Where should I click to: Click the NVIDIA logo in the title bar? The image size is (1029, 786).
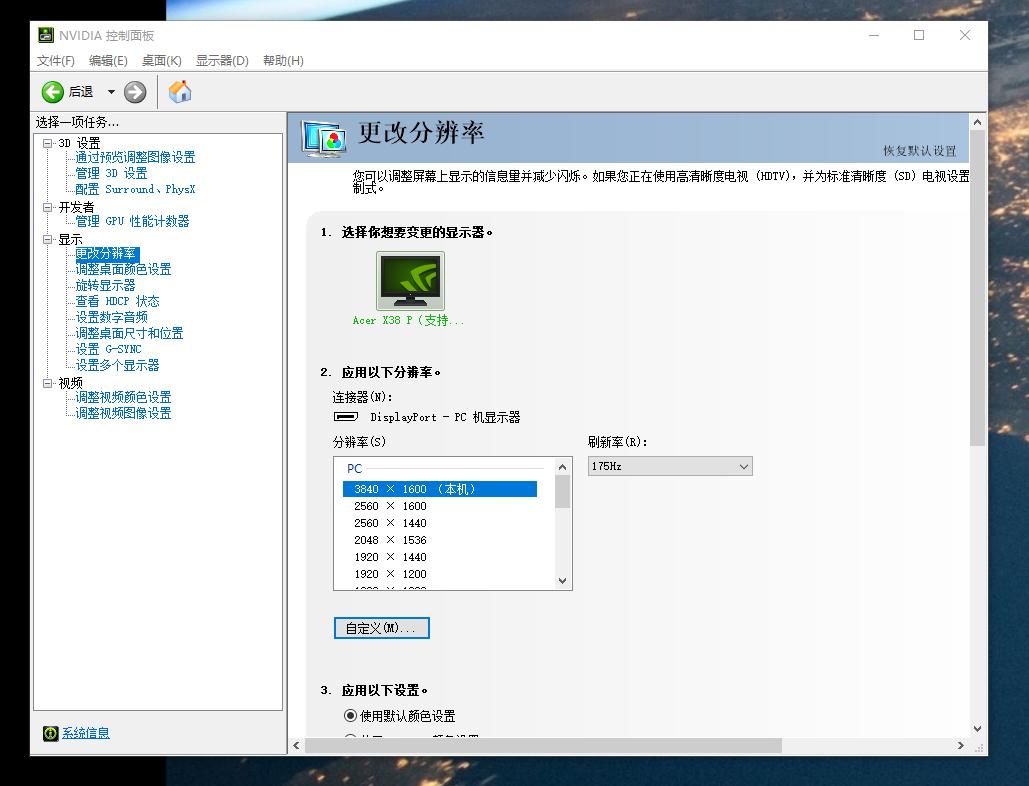pyautogui.click(x=44, y=34)
